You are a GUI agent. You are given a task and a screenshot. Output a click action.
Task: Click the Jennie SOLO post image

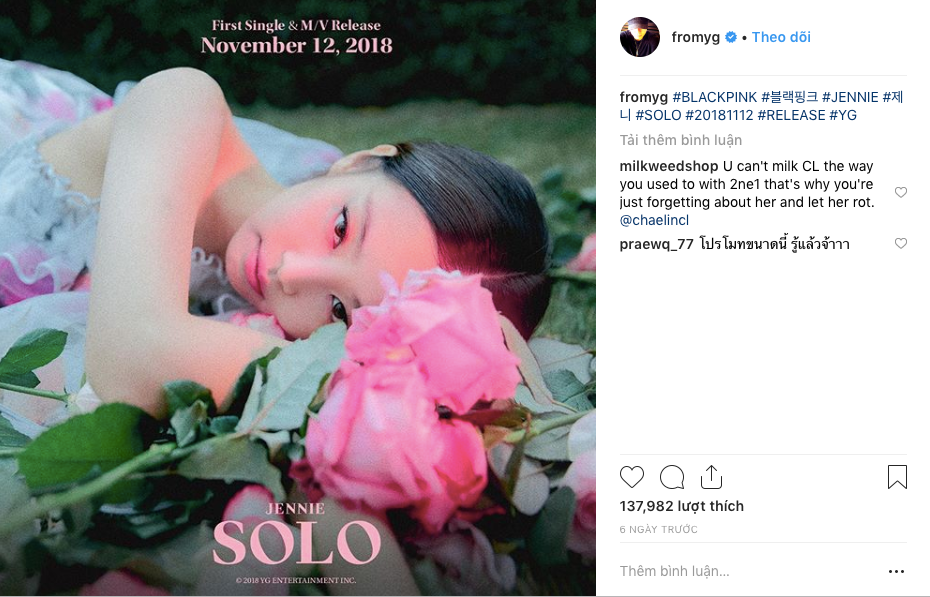pyautogui.click(x=298, y=298)
